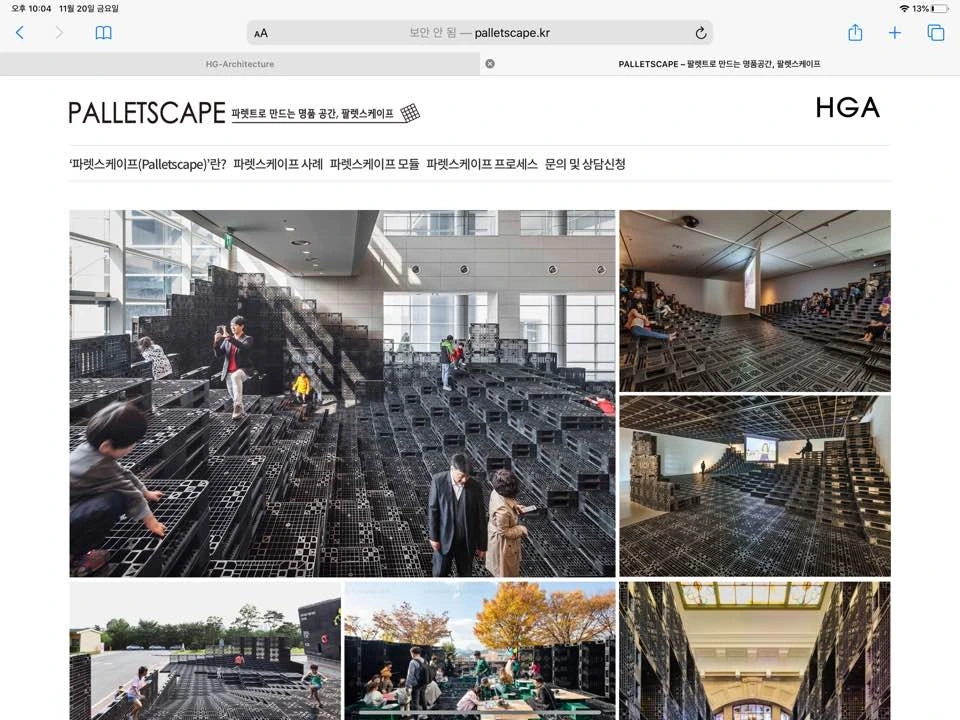The image size is (960, 720).
Task: Reload the page with the refresh icon
Action: coord(701,33)
